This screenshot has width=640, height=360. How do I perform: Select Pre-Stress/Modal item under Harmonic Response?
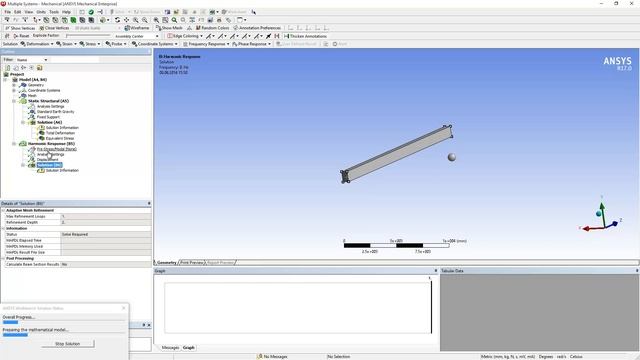point(57,149)
